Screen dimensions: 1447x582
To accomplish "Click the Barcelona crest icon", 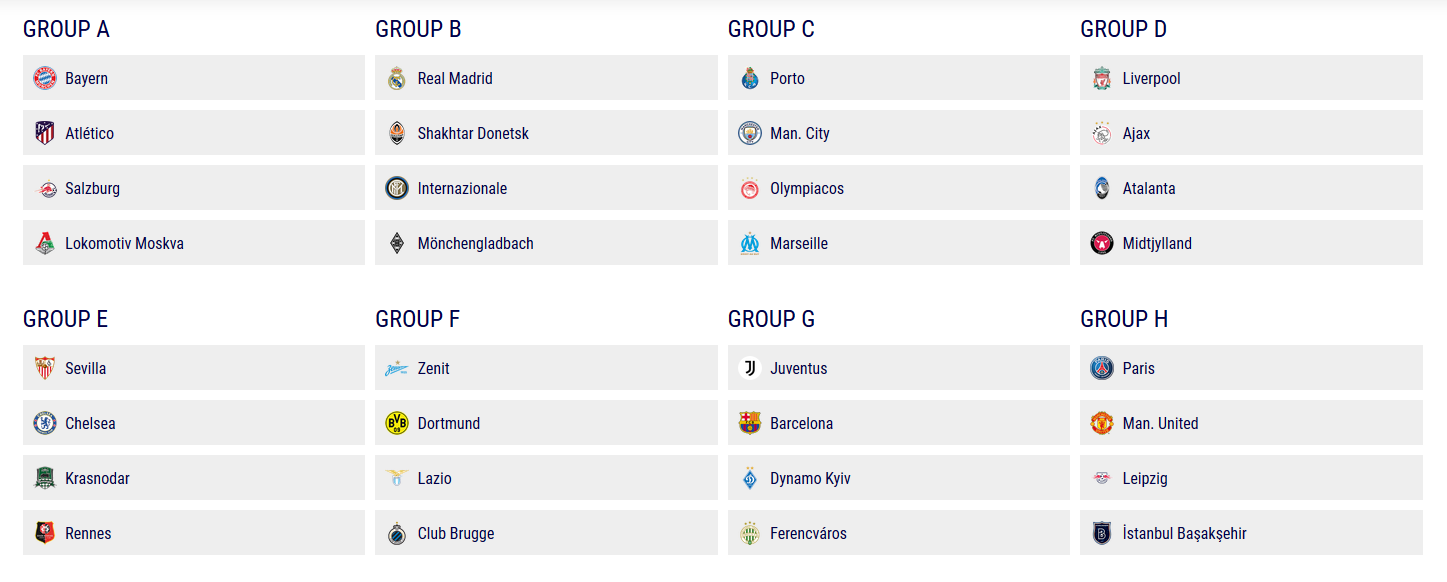I will (x=750, y=423).
